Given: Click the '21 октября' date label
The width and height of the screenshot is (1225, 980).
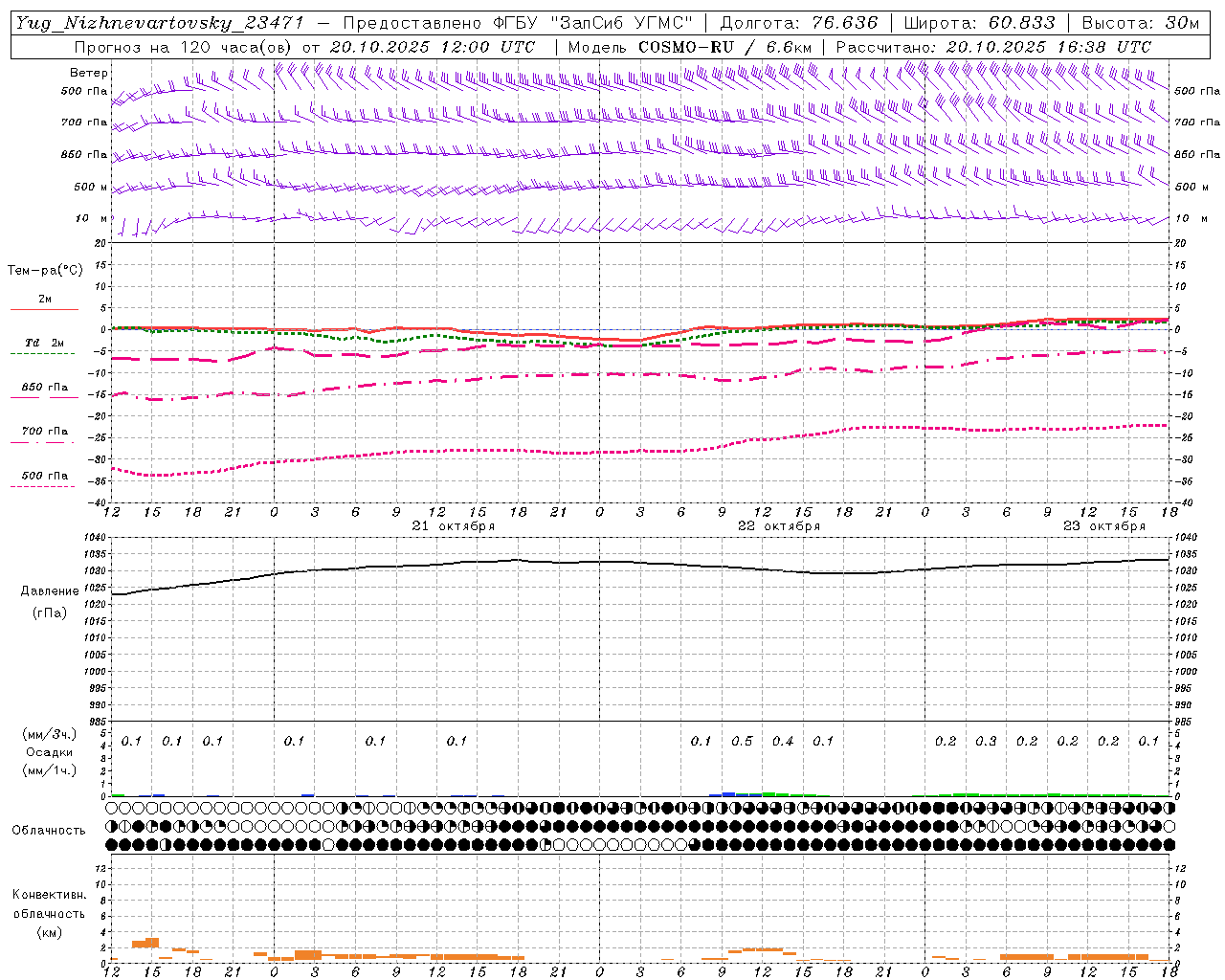Looking at the screenshot, I should [x=454, y=525].
